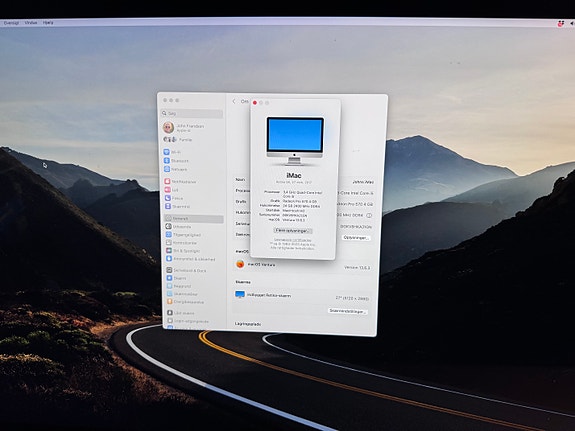Go back with the chevron arrow
Screen dimensions: 575x431
[x=234, y=101]
